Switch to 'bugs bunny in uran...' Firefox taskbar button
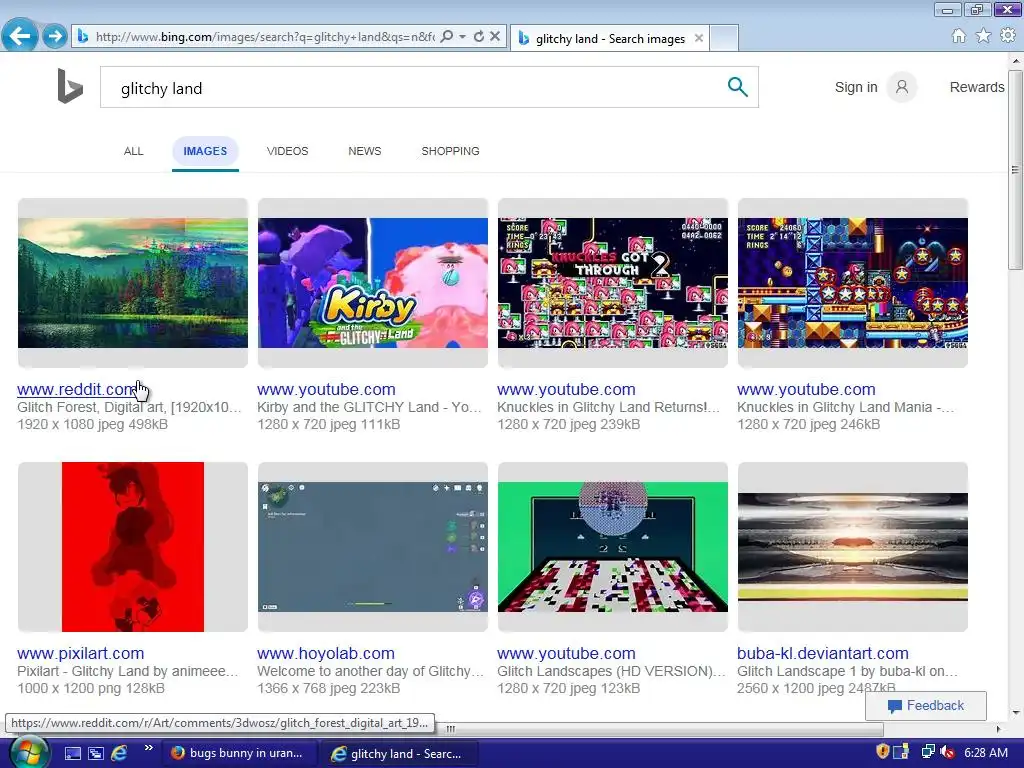 click(239, 753)
